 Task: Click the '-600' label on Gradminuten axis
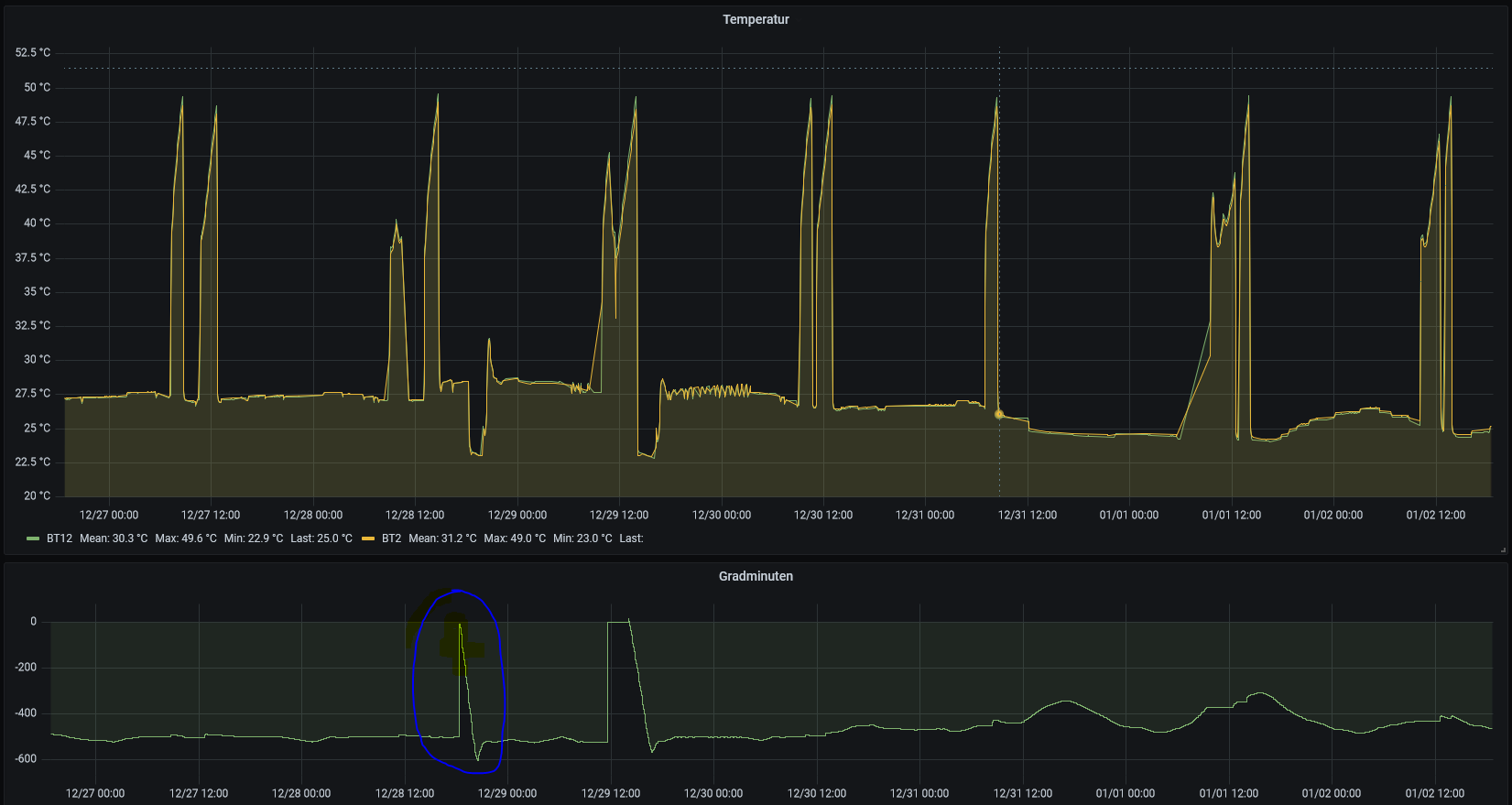(26, 758)
